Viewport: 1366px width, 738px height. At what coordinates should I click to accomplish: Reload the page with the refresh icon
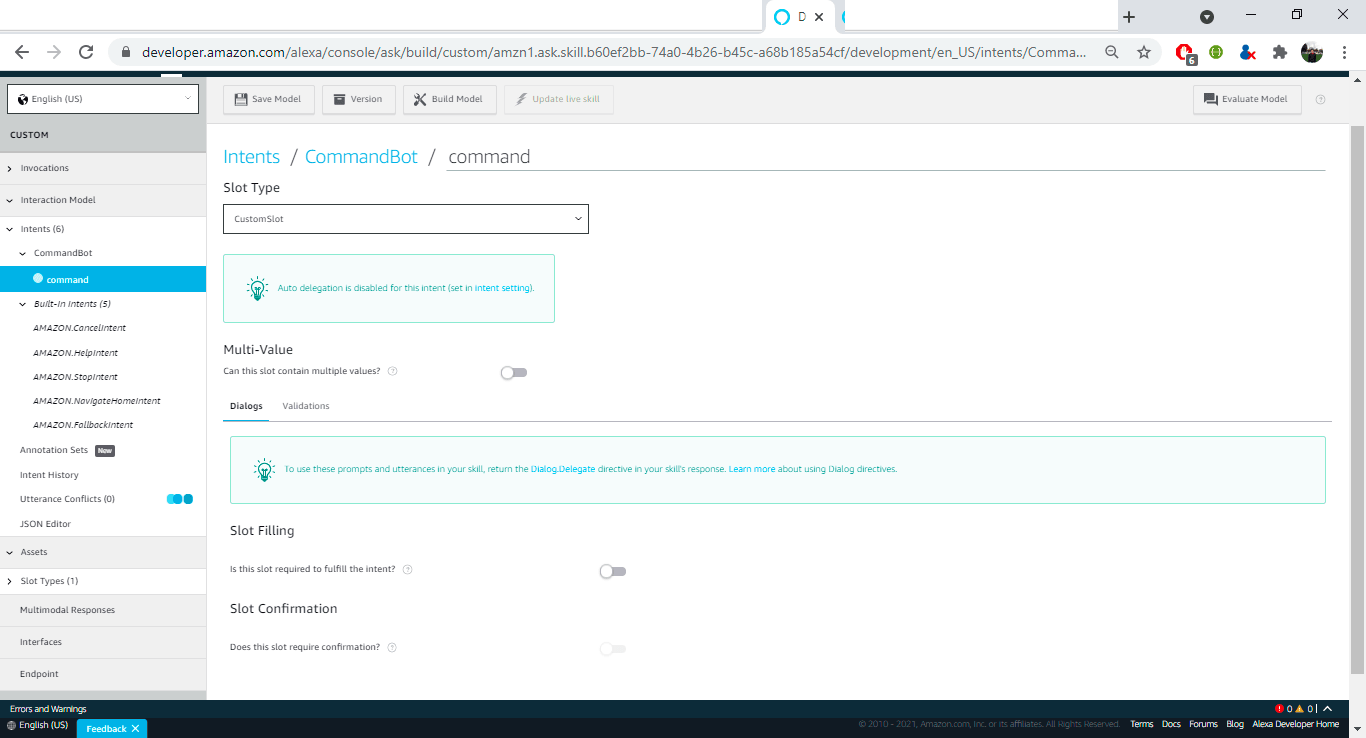86,52
